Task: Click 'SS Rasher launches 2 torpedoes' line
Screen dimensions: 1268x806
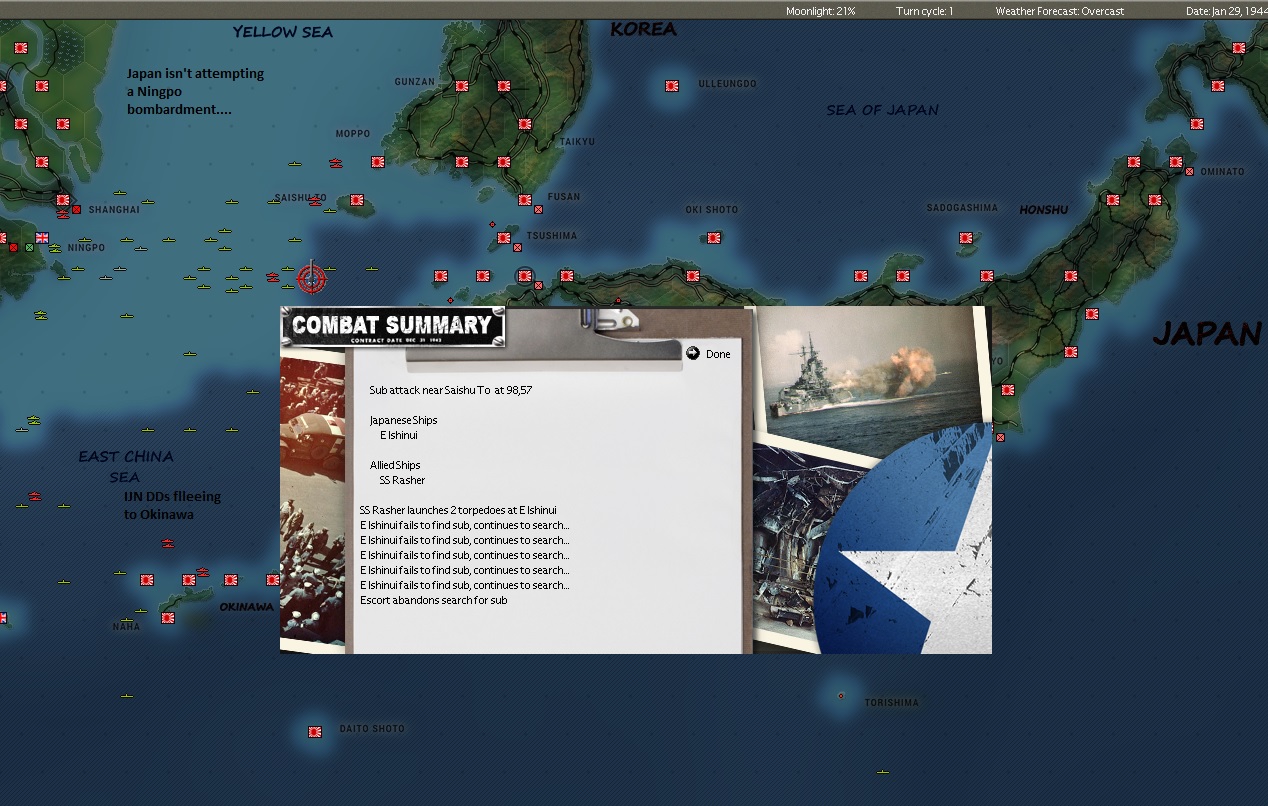Action: [x=458, y=510]
